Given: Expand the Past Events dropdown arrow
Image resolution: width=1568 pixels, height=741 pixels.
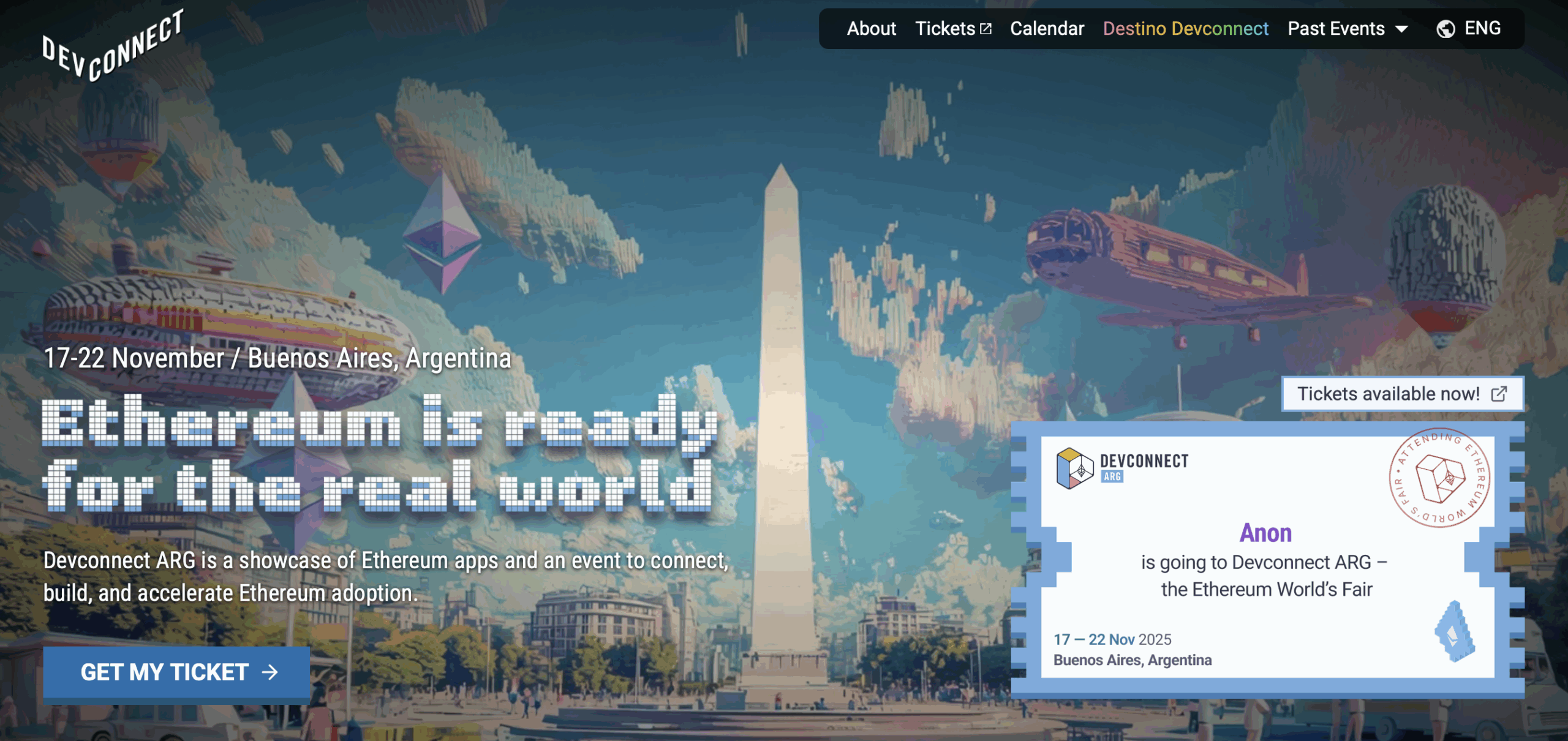Looking at the screenshot, I should (x=1401, y=29).
